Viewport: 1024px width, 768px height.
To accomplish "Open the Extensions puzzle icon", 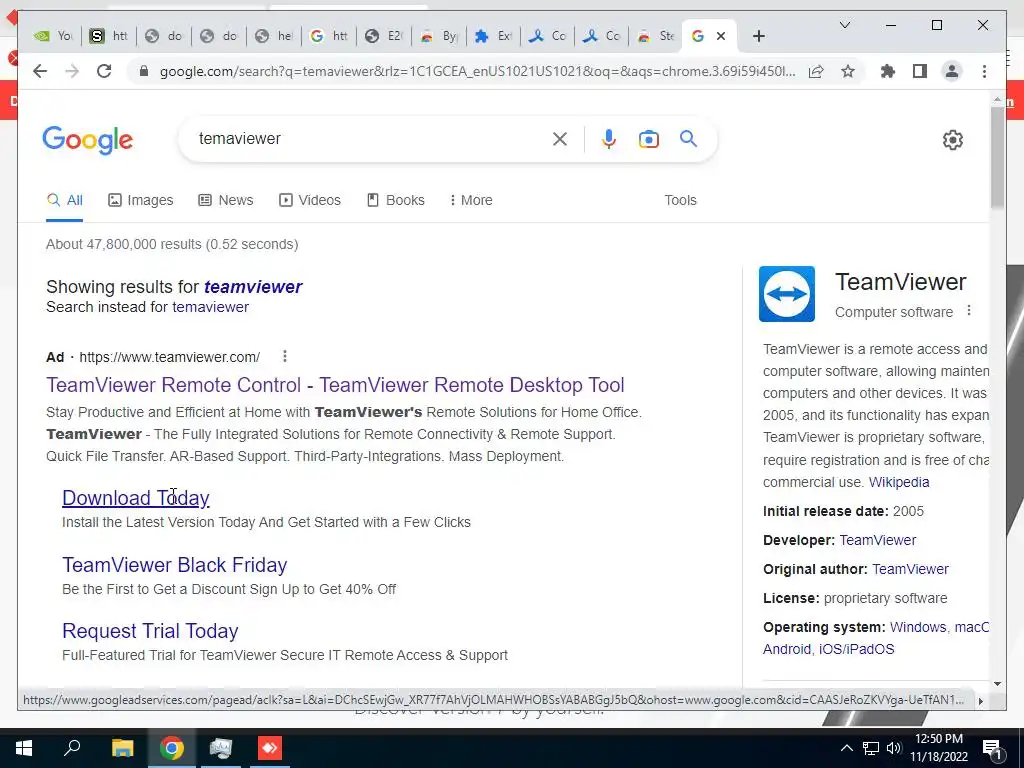I will click(888, 71).
